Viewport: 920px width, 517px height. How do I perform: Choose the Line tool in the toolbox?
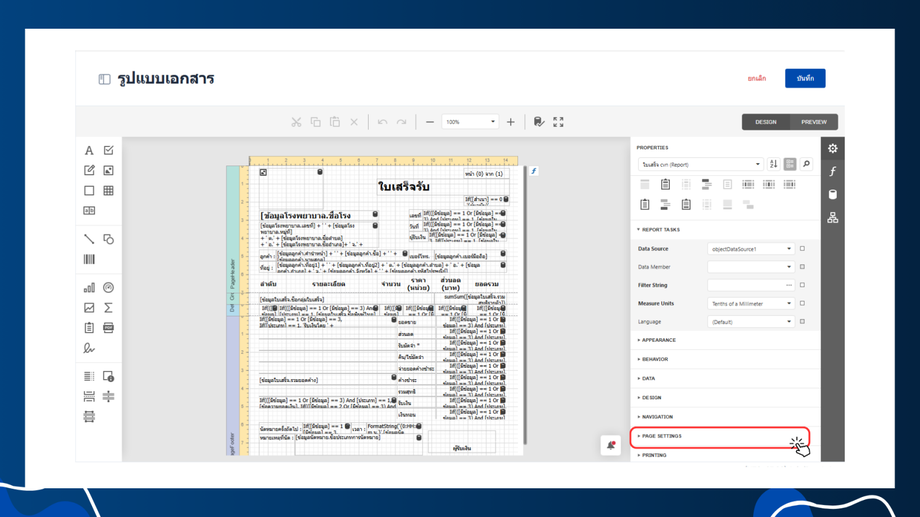89,239
